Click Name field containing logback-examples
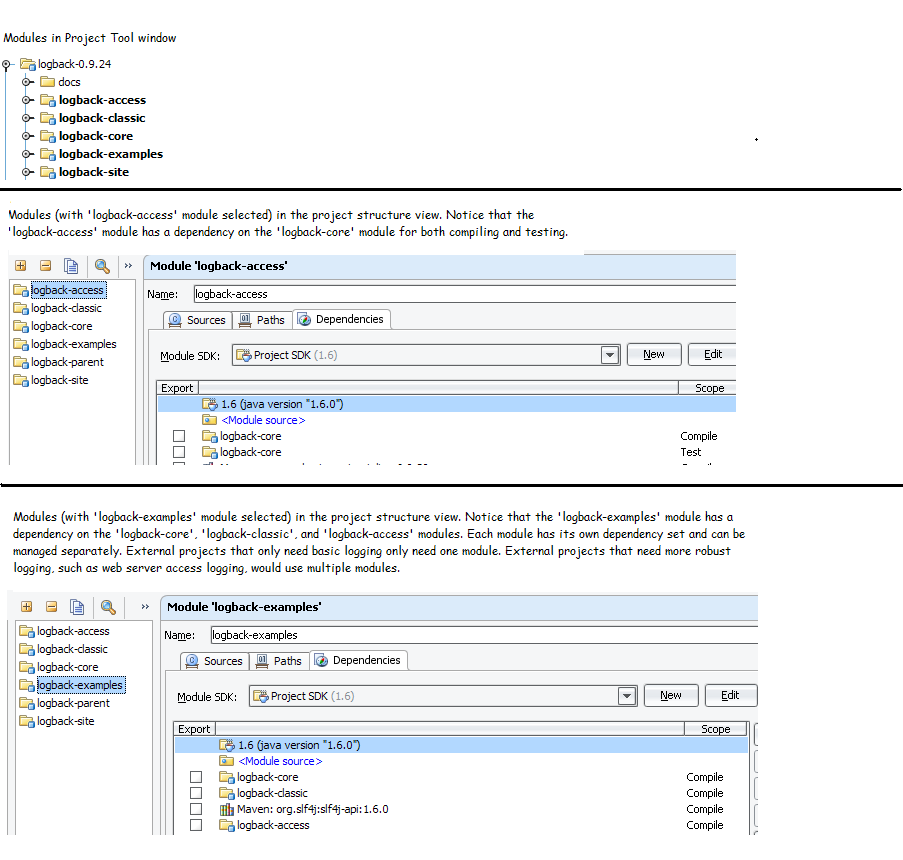The width and height of the screenshot is (903, 860). (x=484, y=635)
